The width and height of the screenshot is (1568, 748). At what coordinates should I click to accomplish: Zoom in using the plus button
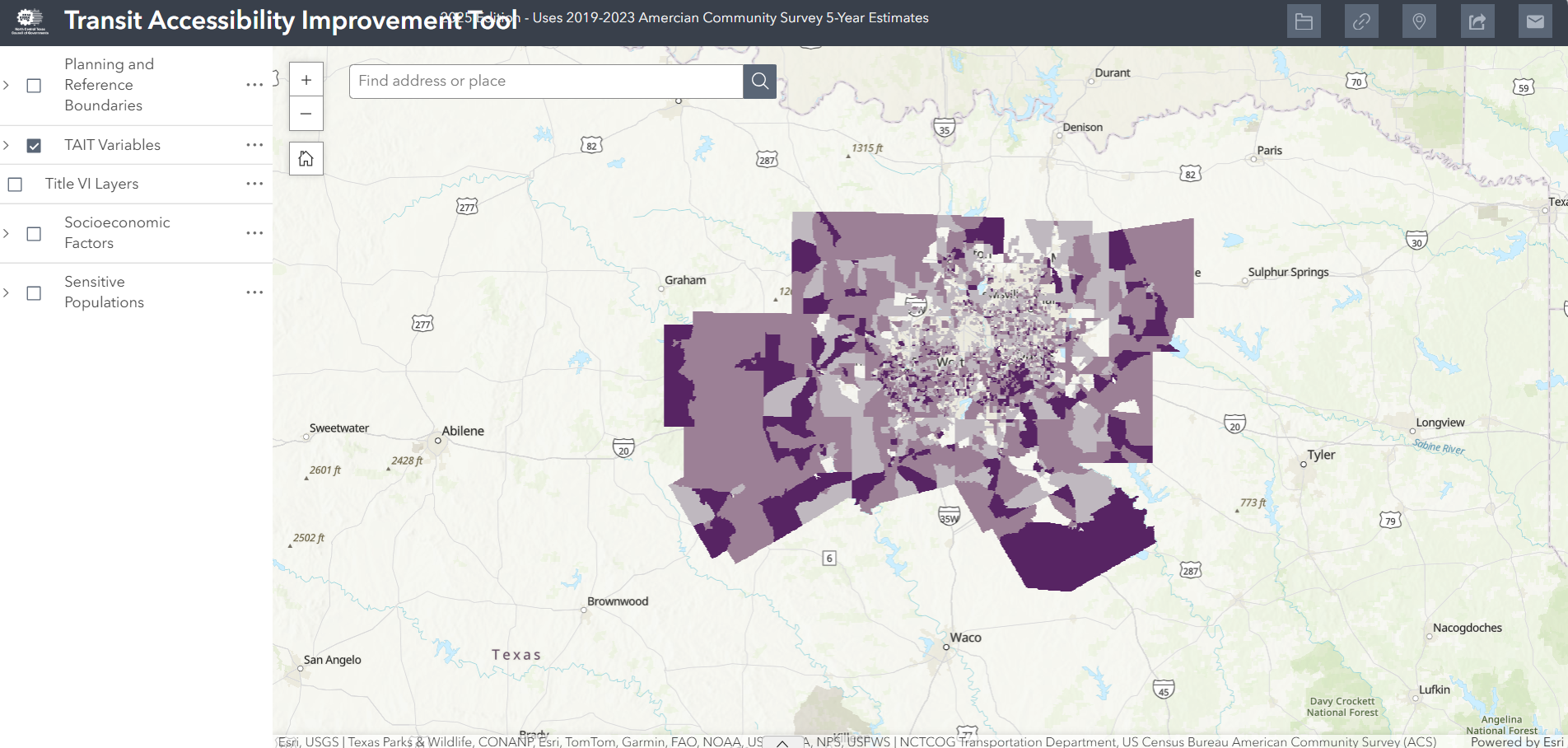coord(306,79)
